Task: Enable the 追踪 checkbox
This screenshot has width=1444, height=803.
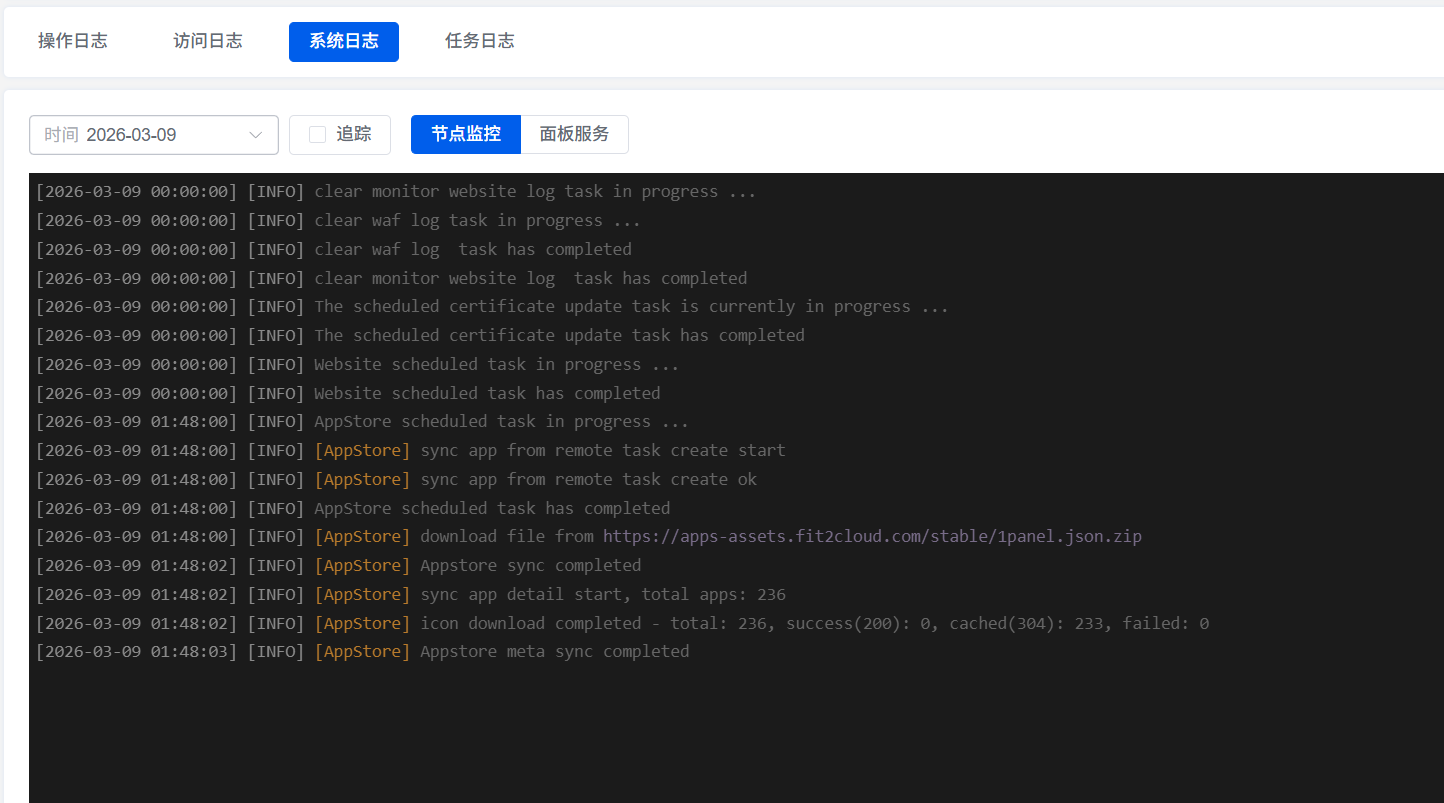Action: point(318,135)
